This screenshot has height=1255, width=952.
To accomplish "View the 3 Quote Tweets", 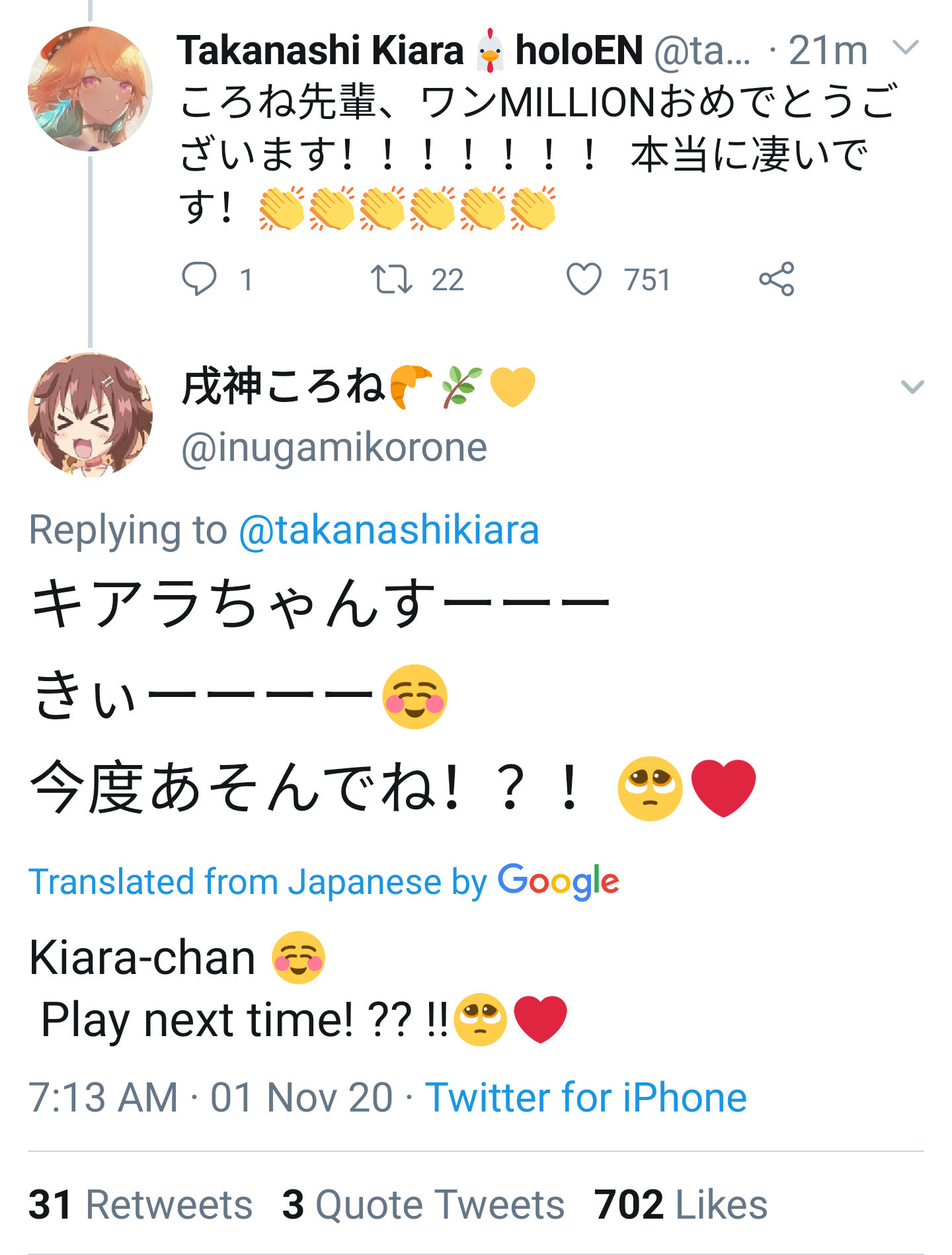I will (x=423, y=1204).
